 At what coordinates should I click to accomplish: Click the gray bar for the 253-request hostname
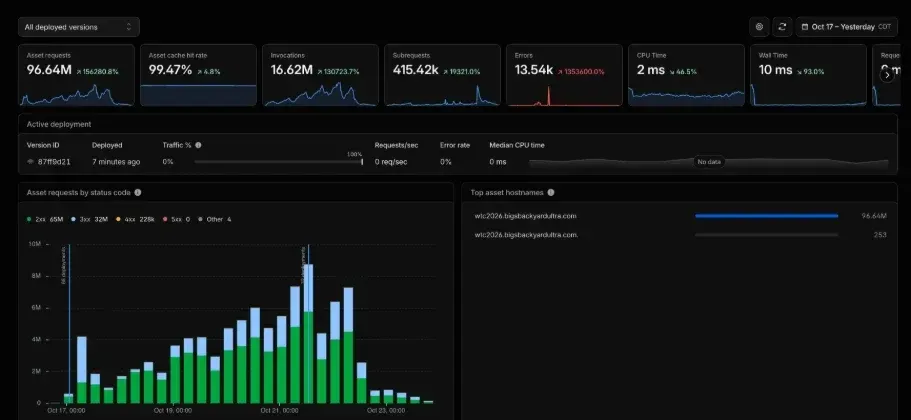pyautogui.click(x=766, y=235)
